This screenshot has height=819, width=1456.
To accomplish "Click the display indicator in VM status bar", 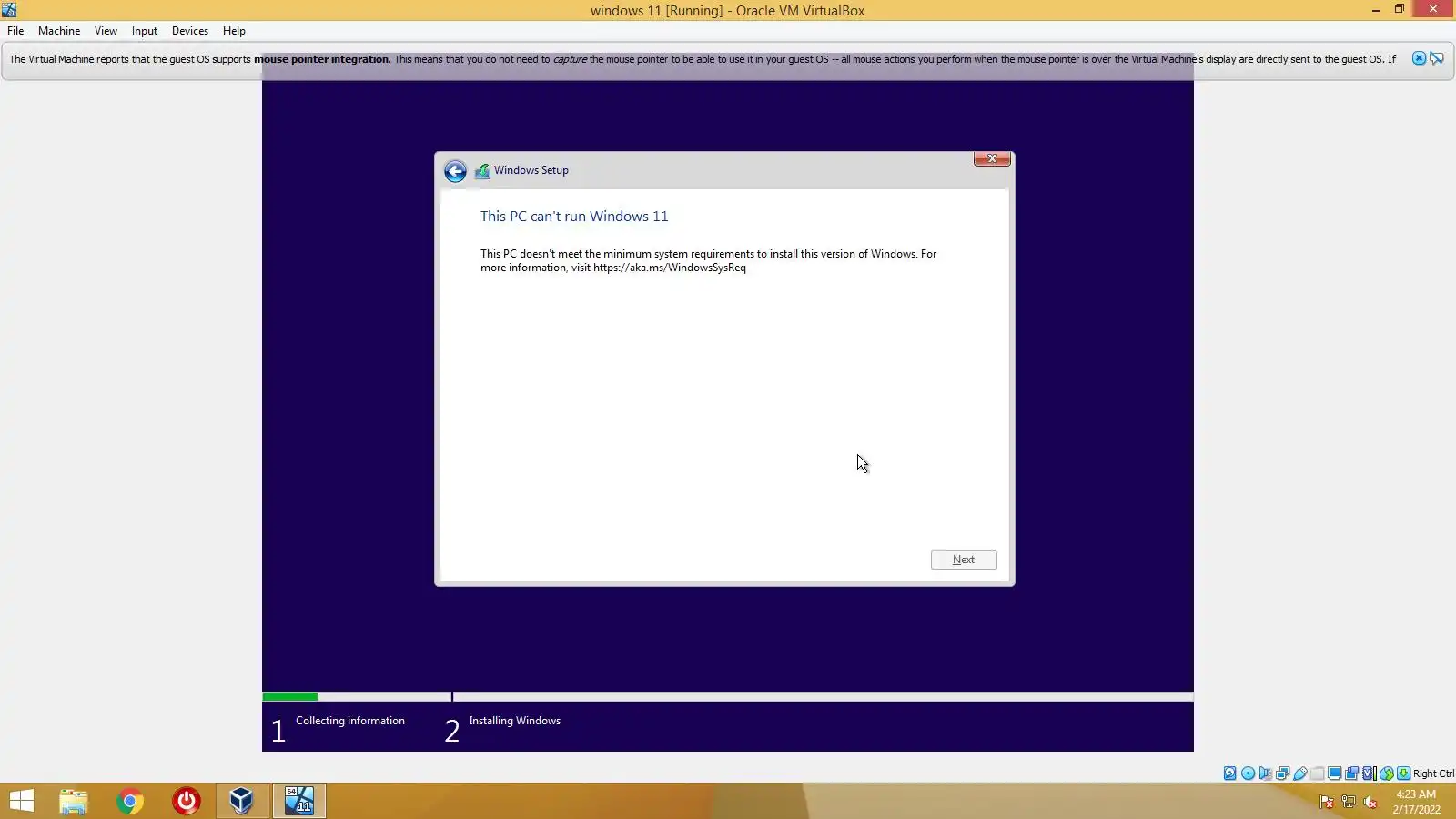I will tap(1335, 773).
